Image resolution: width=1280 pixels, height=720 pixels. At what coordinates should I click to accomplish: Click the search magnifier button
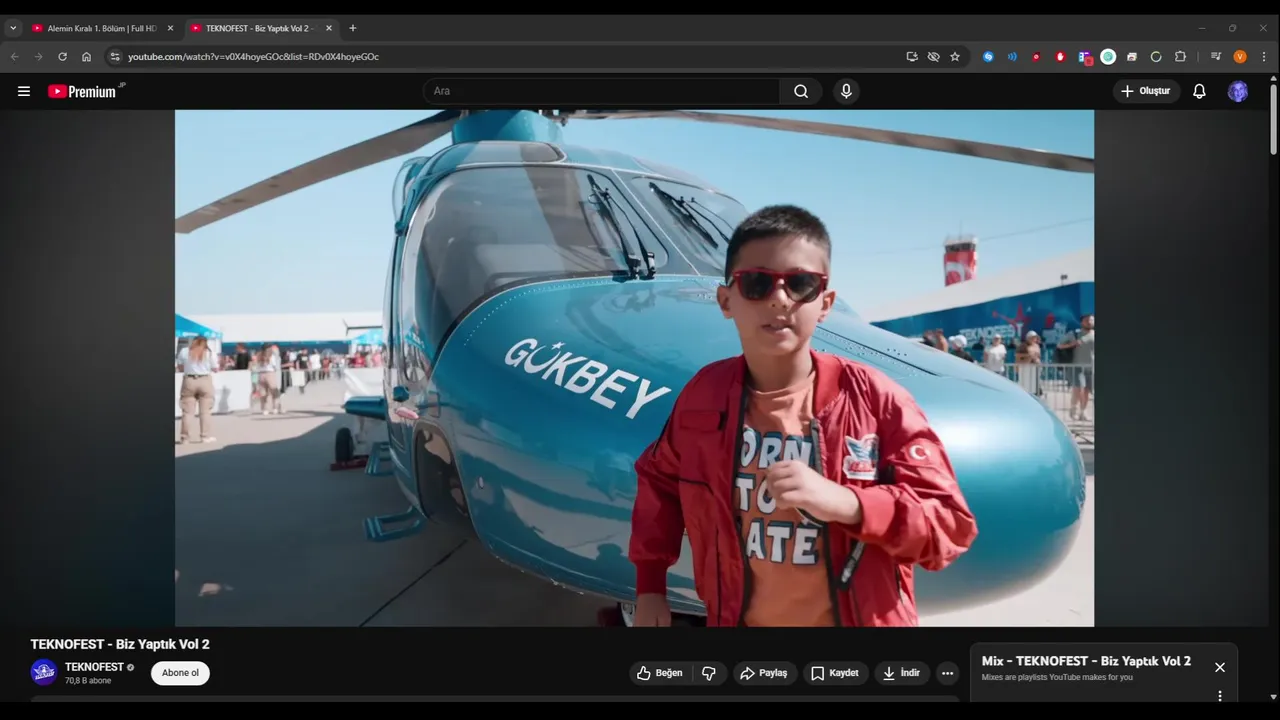point(801,91)
